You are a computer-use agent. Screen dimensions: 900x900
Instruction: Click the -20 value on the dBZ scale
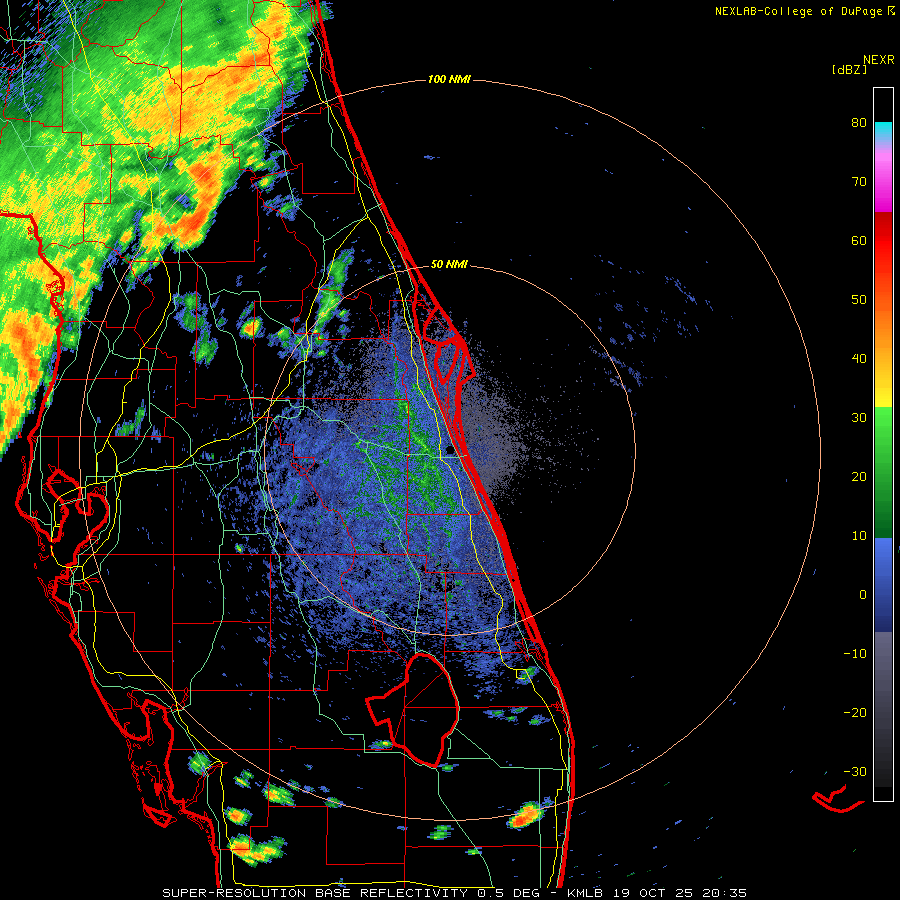click(x=855, y=713)
